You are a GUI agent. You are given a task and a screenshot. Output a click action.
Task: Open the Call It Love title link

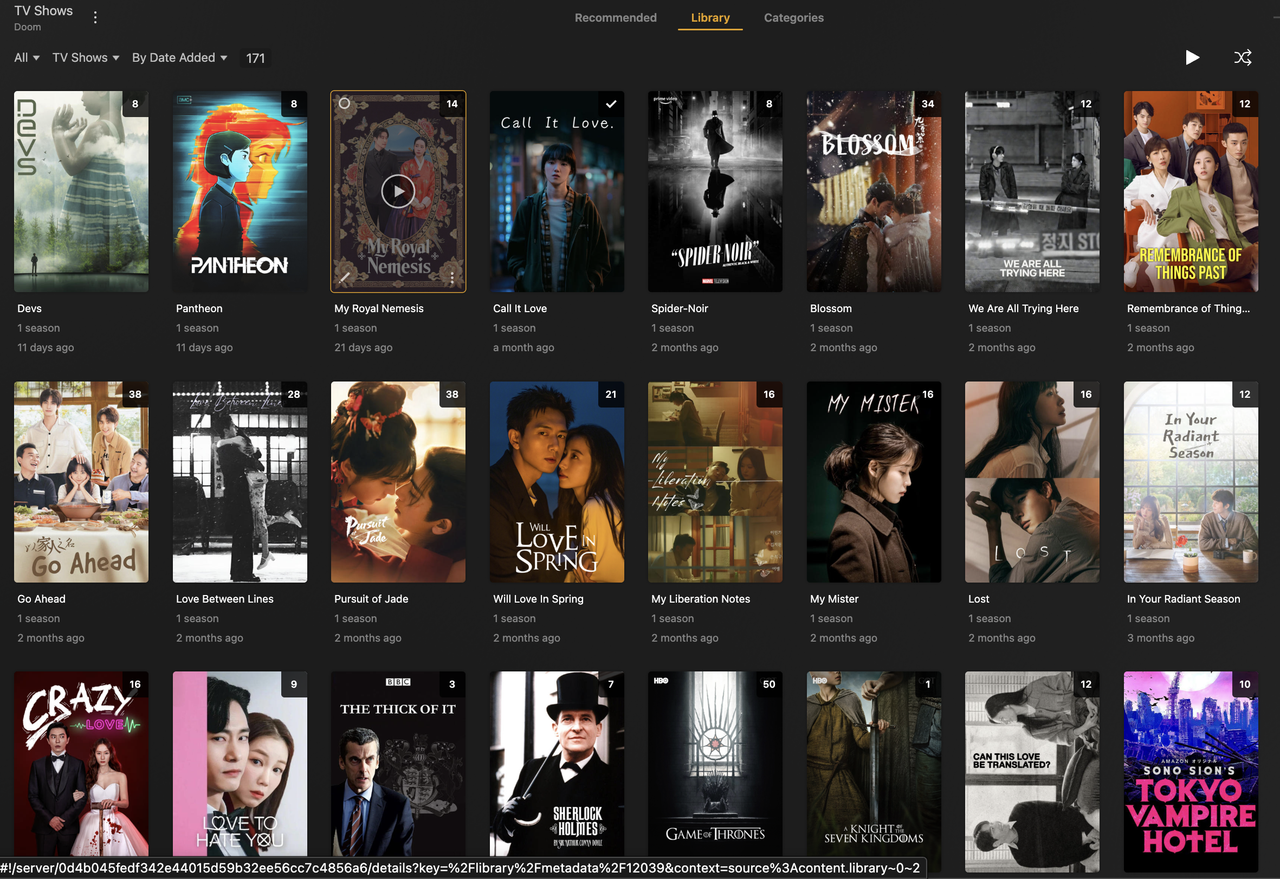(x=520, y=309)
